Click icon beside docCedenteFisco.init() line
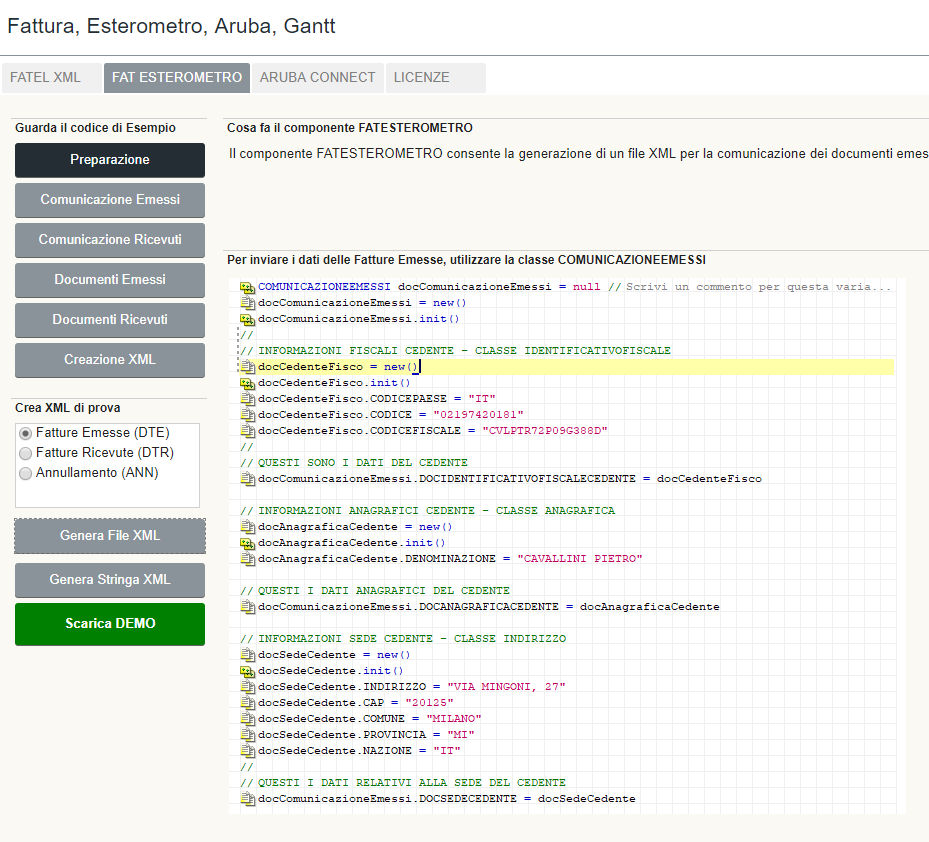The image size is (929, 842). (247, 383)
